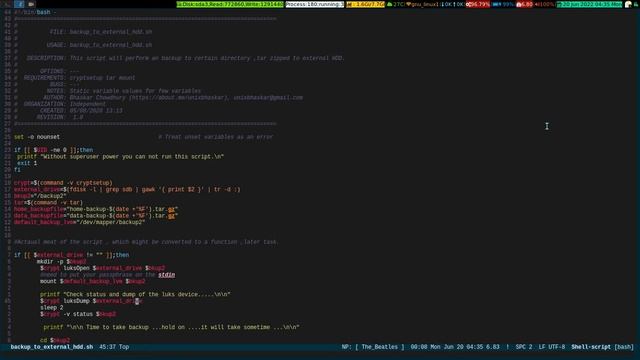Click the white tray icon after the clock
Viewport: 640px width, 360px height.
tap(628, 4)
